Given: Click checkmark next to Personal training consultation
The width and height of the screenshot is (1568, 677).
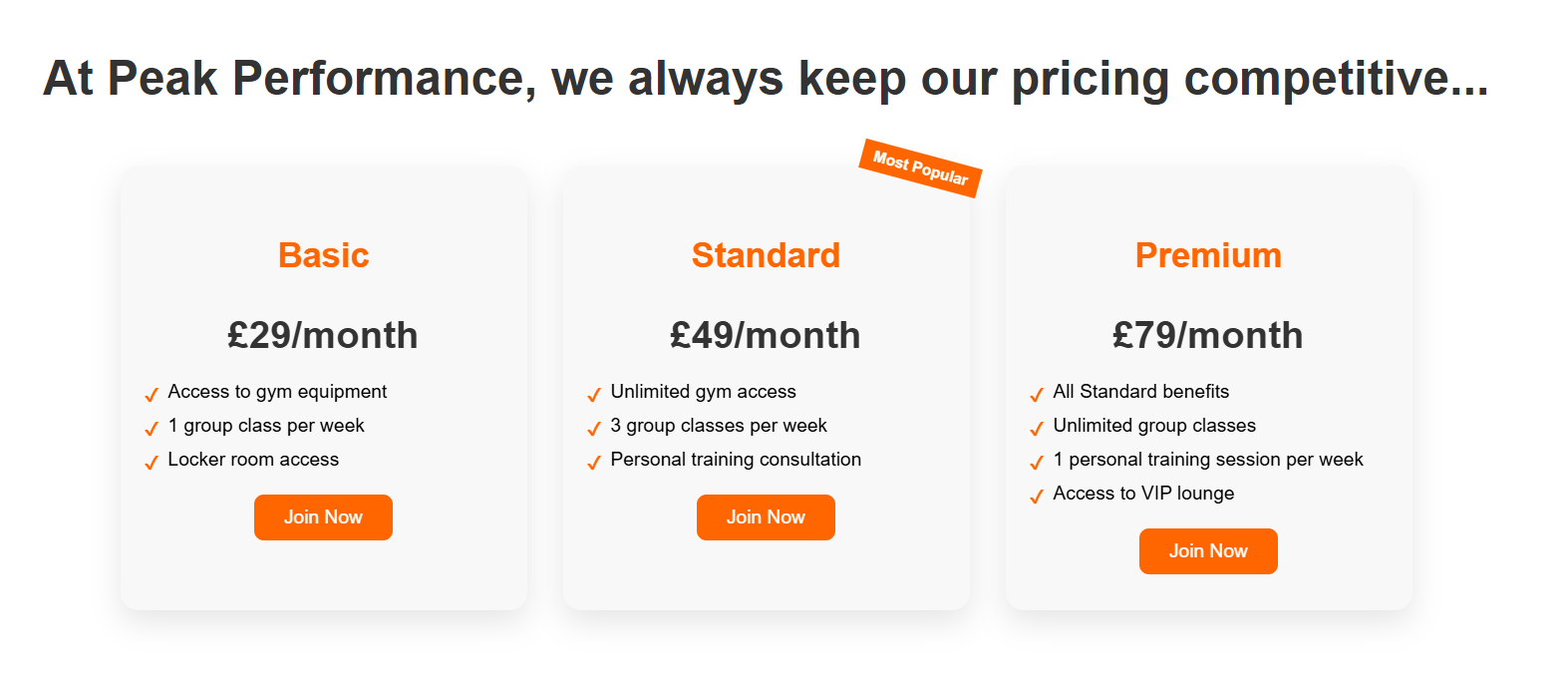Looking at the screenshot, I should [594, 463].
